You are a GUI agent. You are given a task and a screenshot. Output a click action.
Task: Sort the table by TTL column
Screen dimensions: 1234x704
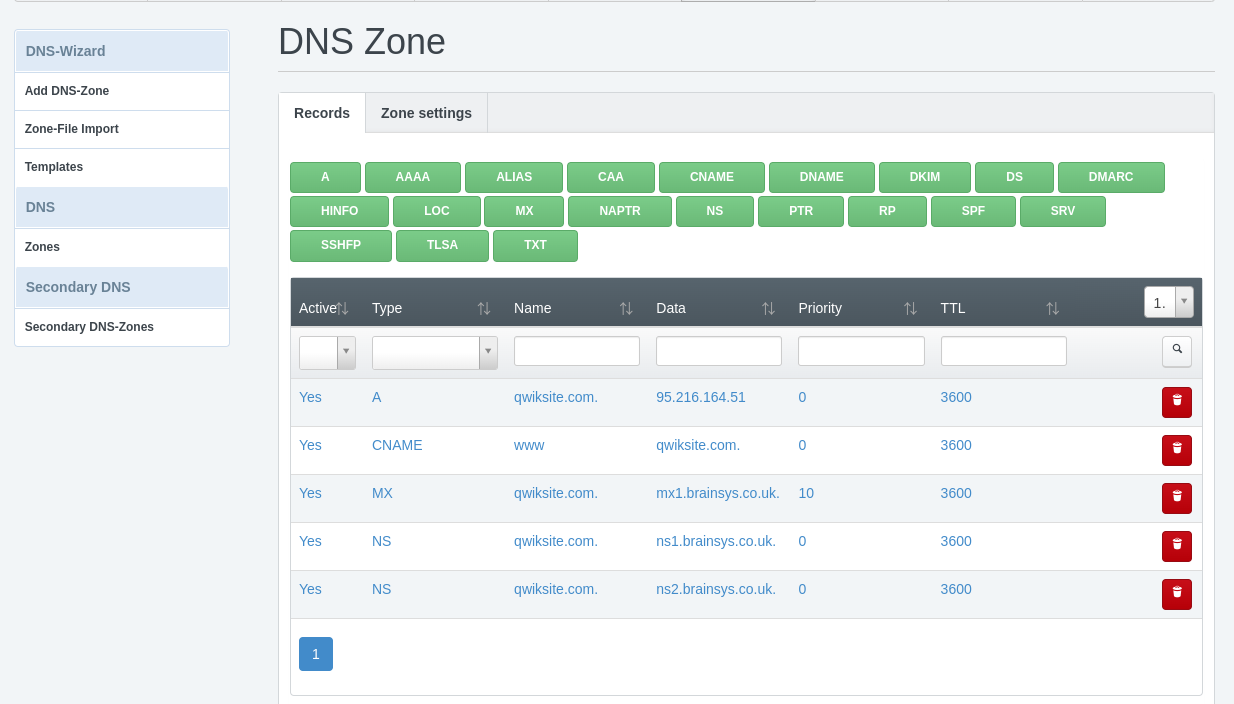pyautogui.click(x=1052, y=308)
